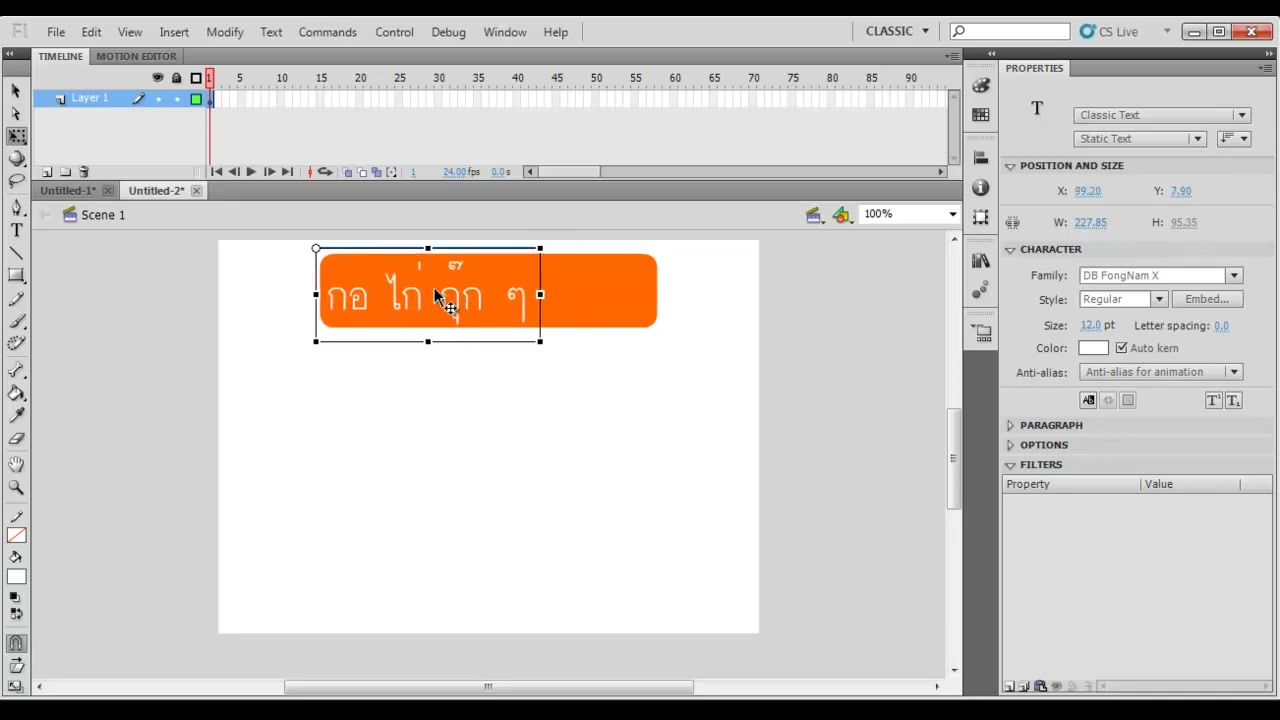
Task: Open the Color panel palette icon
Action: tap(981, 87)
